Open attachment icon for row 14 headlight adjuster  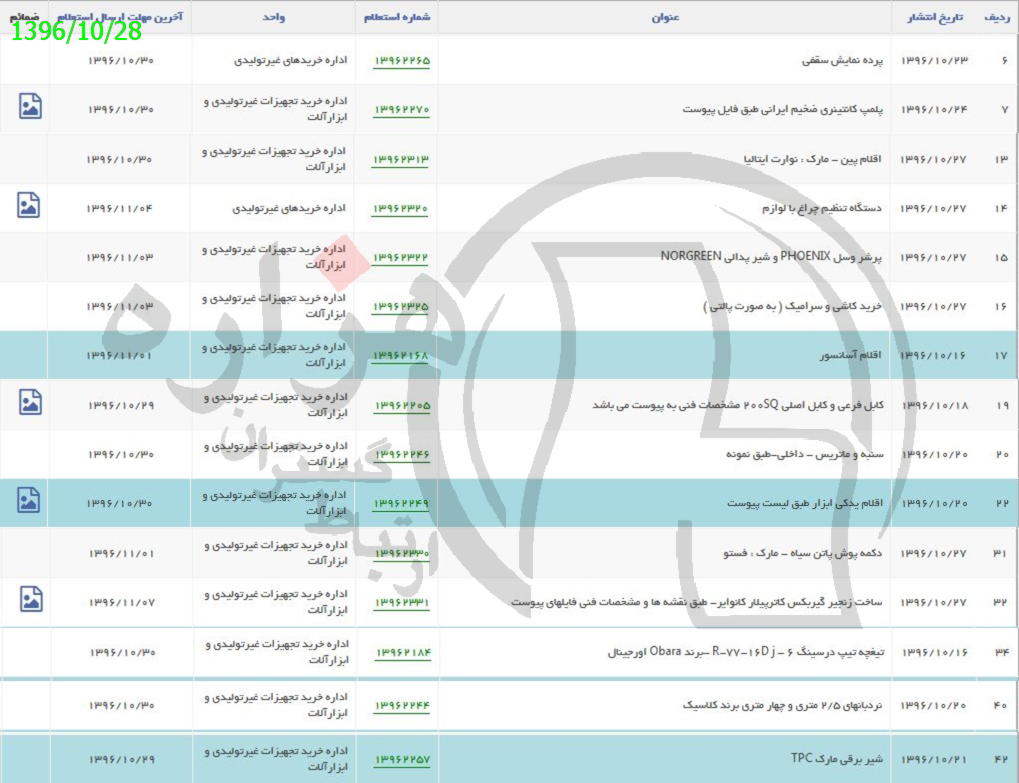click(29, 206)
